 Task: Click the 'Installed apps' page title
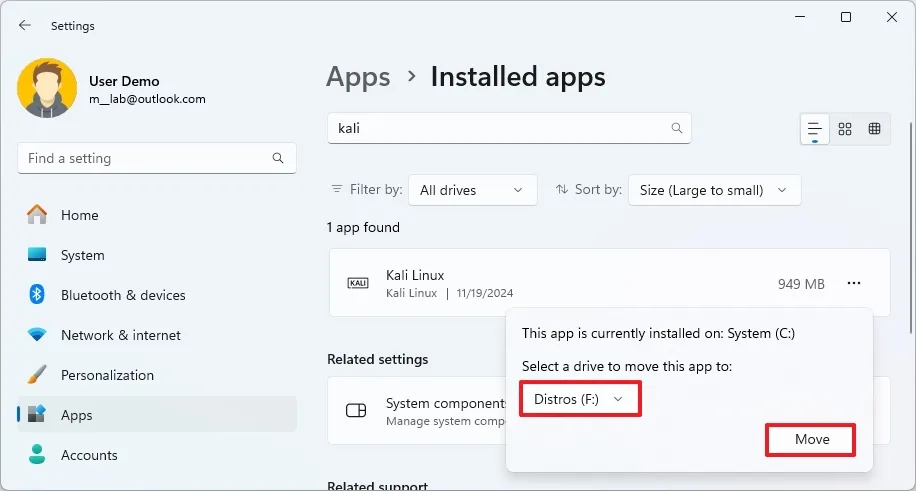518,77
